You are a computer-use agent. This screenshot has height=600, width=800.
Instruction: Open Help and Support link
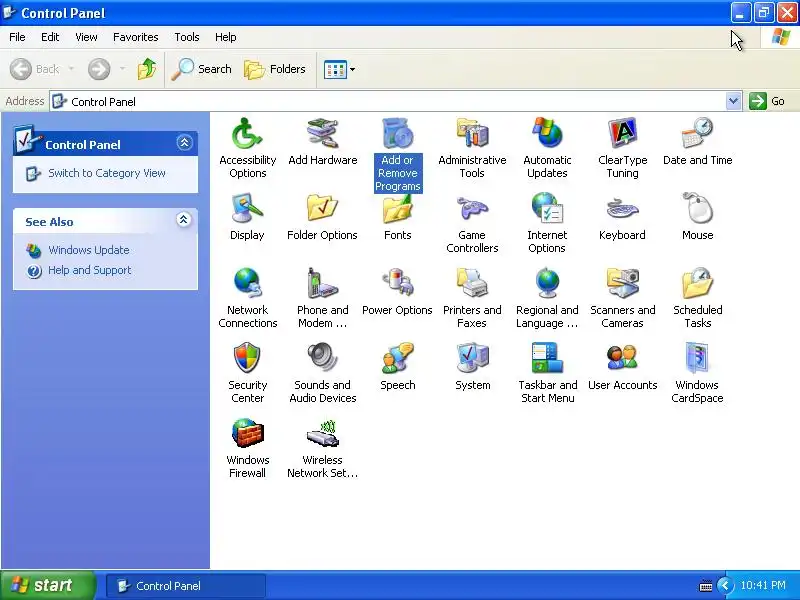tap(90, 270)
